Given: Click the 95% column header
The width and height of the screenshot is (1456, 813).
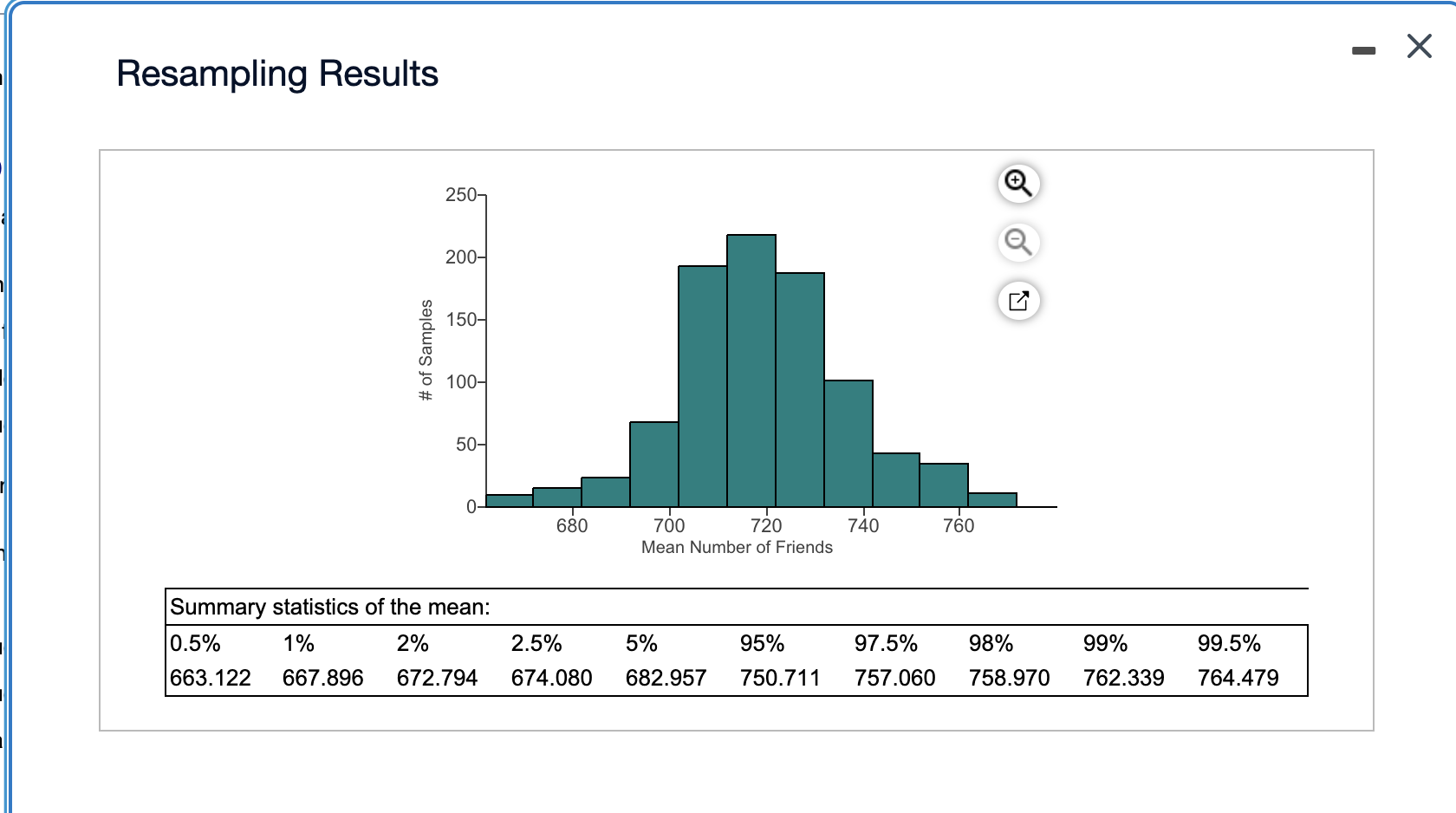Looking at the screenshot, I should 762,643.
